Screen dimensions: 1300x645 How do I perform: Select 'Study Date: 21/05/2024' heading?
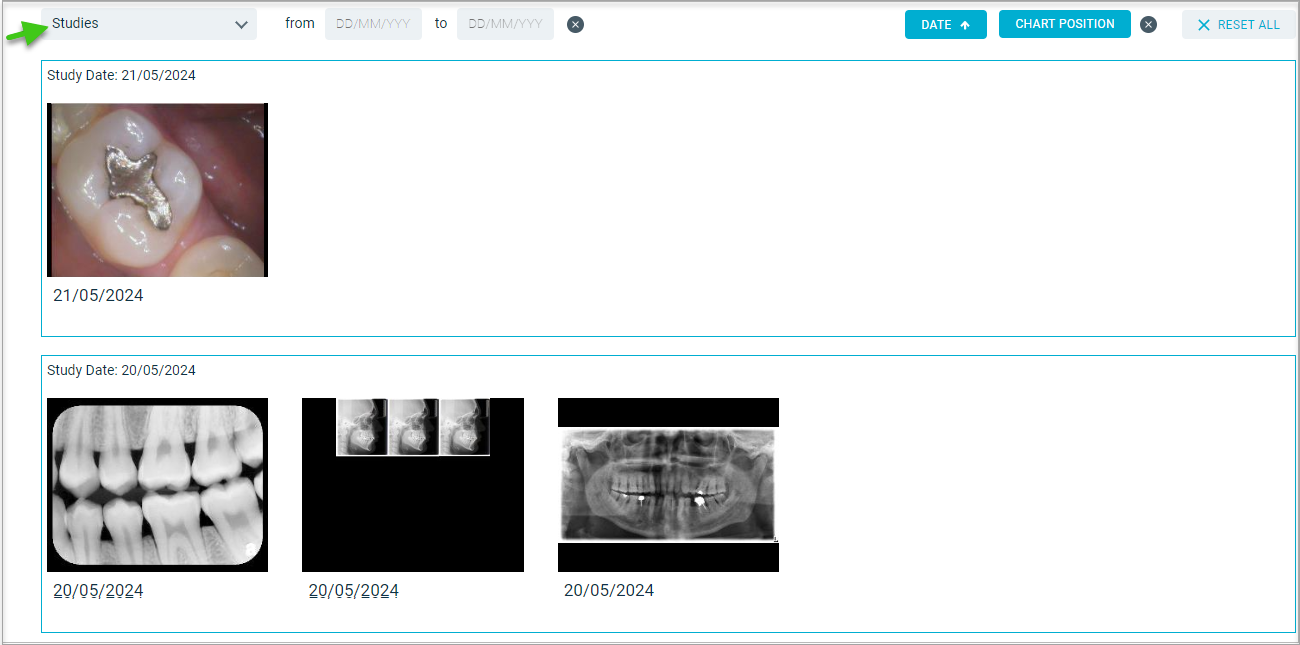point(121,75)
